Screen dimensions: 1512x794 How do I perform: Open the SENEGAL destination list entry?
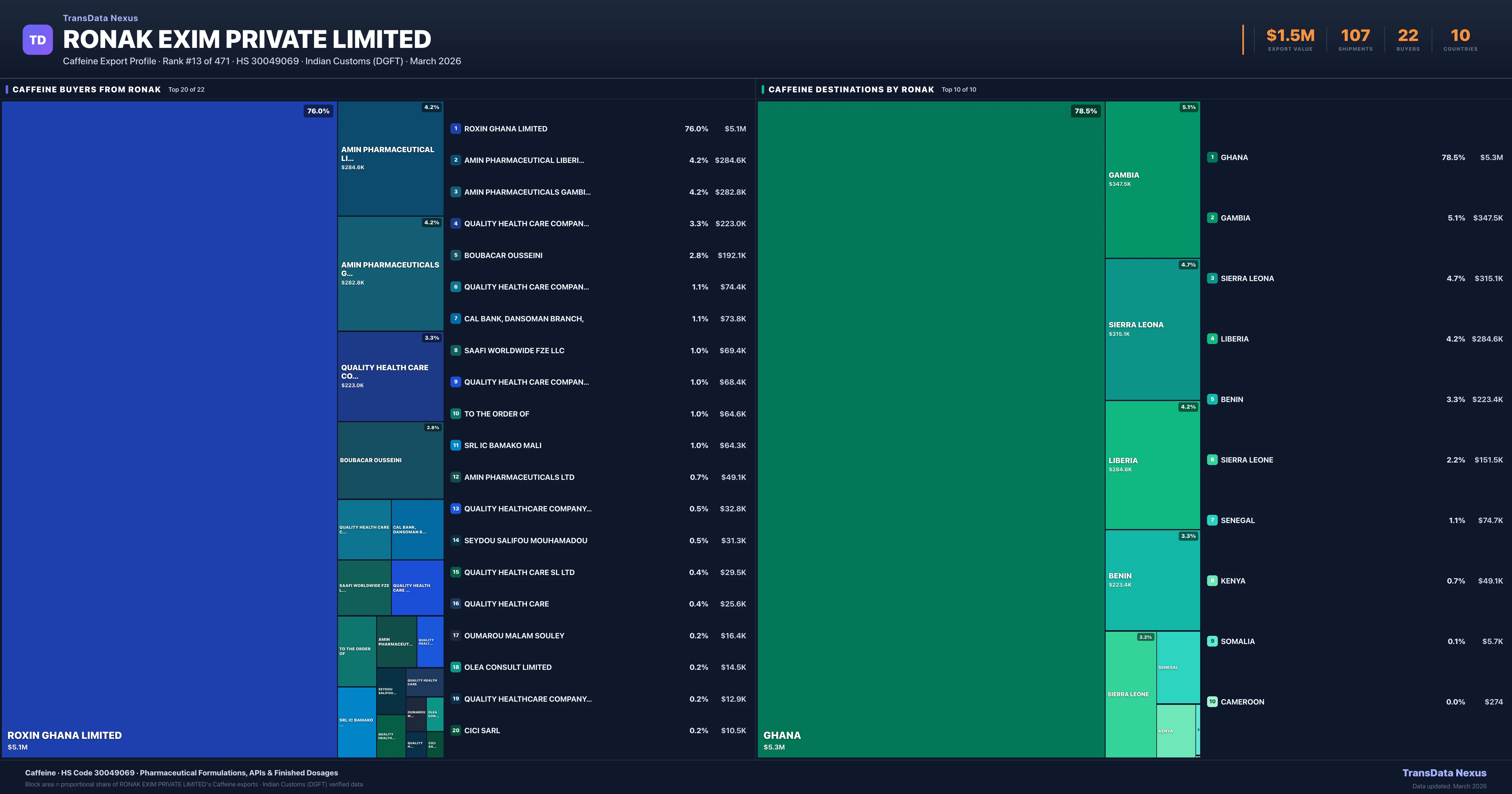point(1237,520)
